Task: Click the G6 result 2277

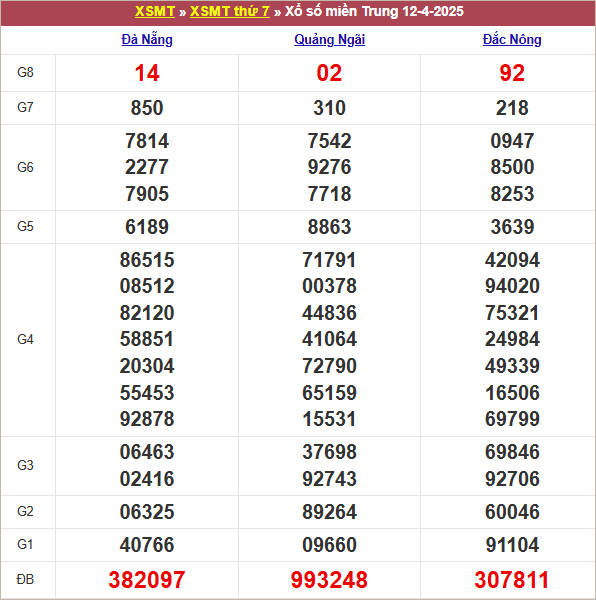Action: pyautogui.click(x=147, y=167)
